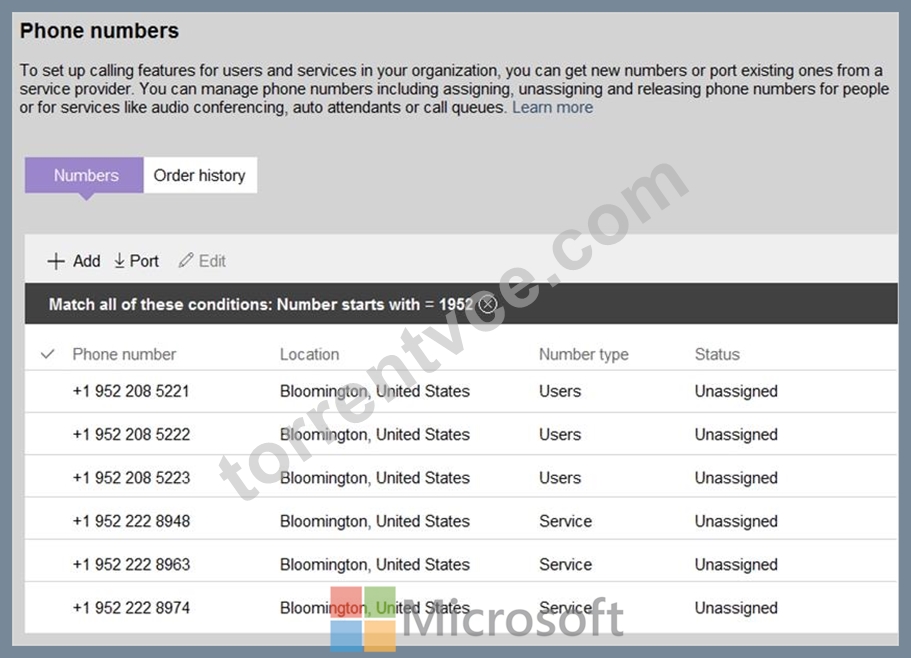Viewport: 911px width, 658px height.
Task: Select the Numbers tab
Action: 84,175
